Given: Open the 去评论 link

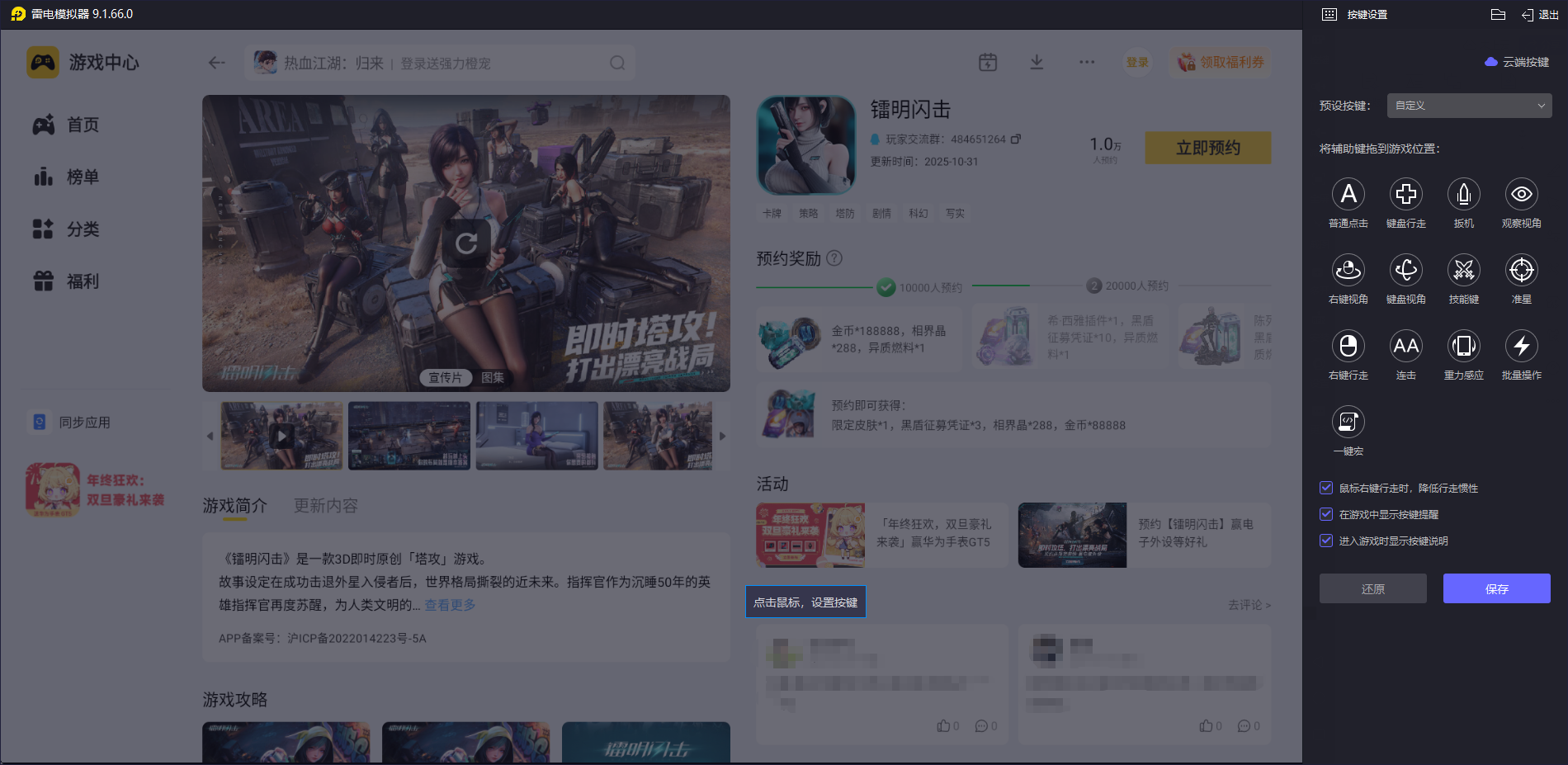Looking at the screenshot, I should (1249, 605).
